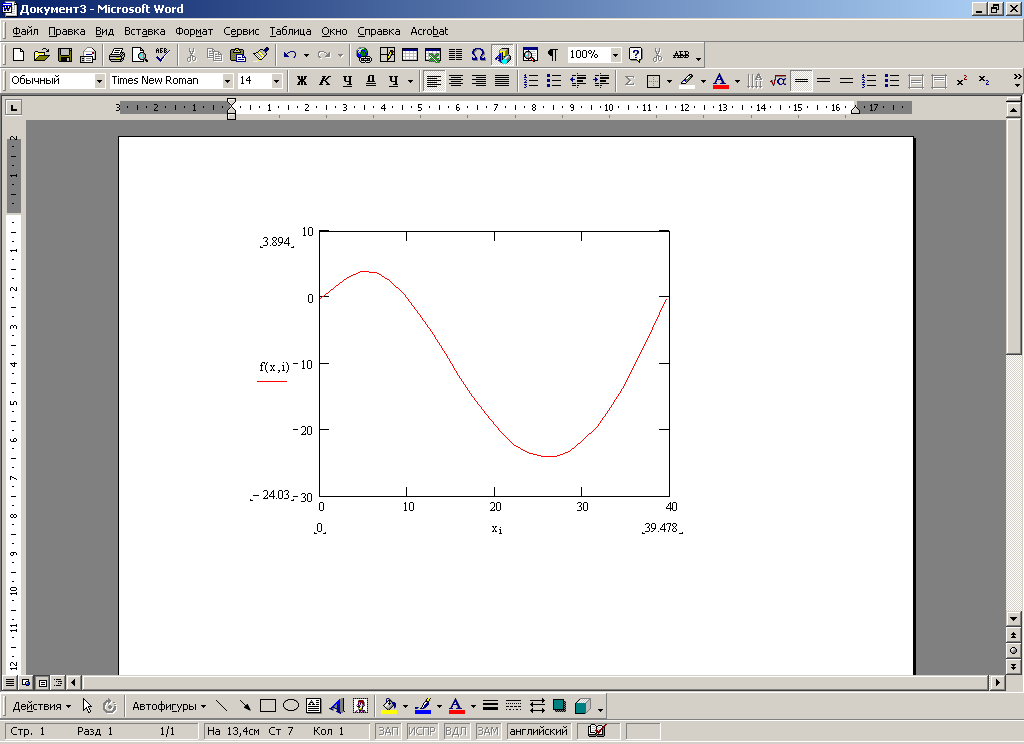The height and width of the screenshot is (744, 1024).
Task: Apply fill color bucket swatch
Action: point(389,705)
